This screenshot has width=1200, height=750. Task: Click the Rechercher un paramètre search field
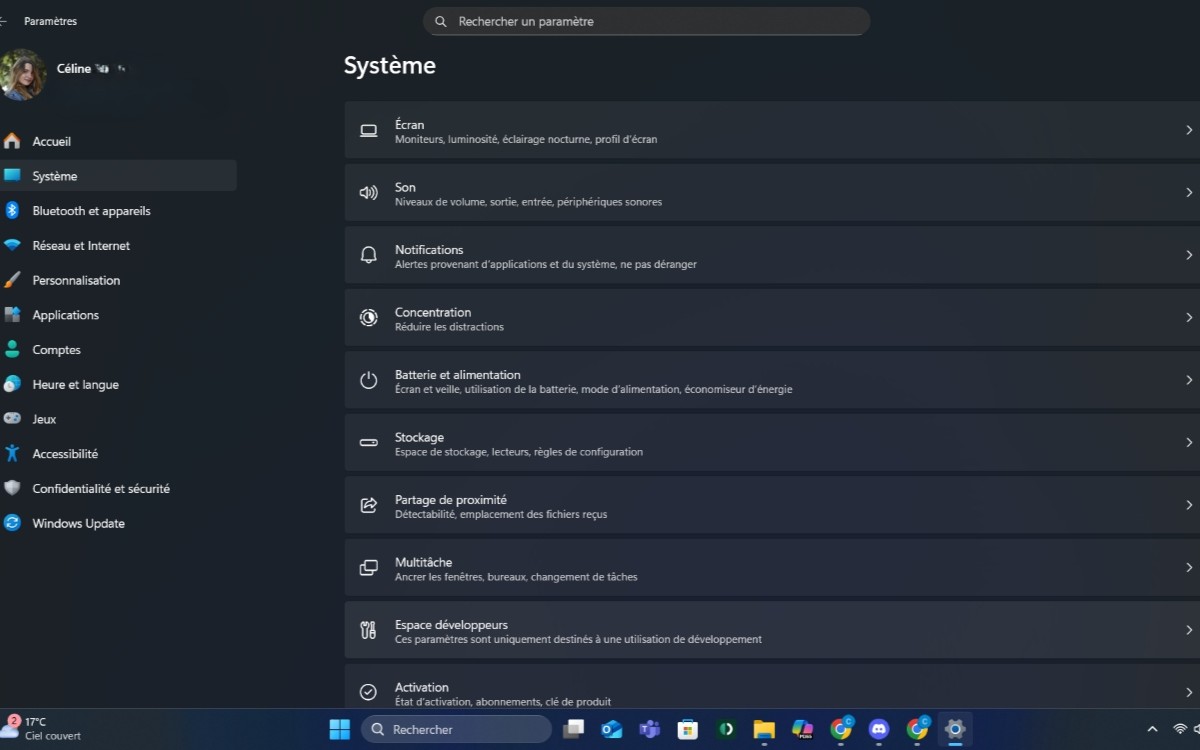coord(645,21)
